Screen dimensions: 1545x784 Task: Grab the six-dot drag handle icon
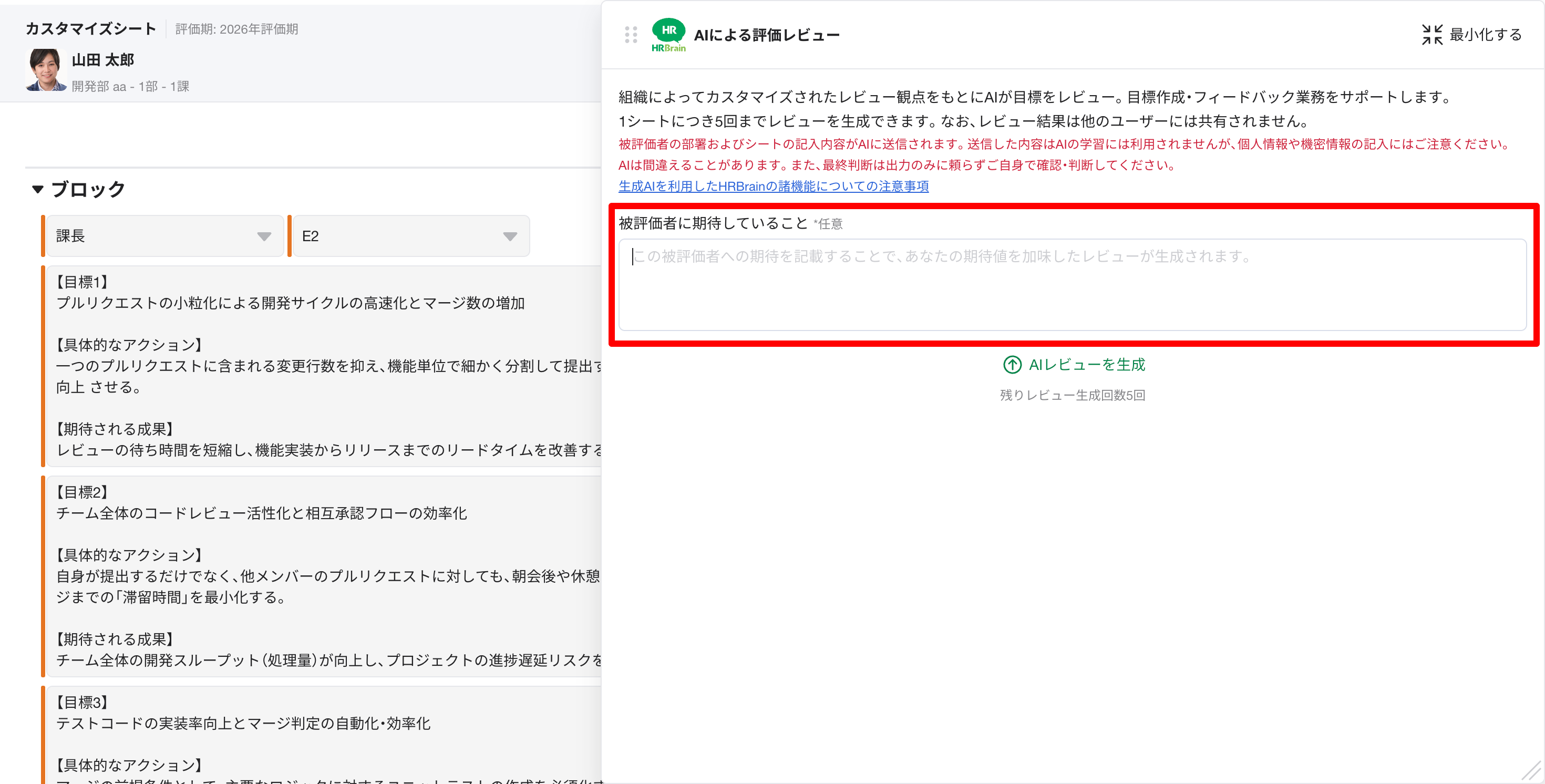click(631, 35)
